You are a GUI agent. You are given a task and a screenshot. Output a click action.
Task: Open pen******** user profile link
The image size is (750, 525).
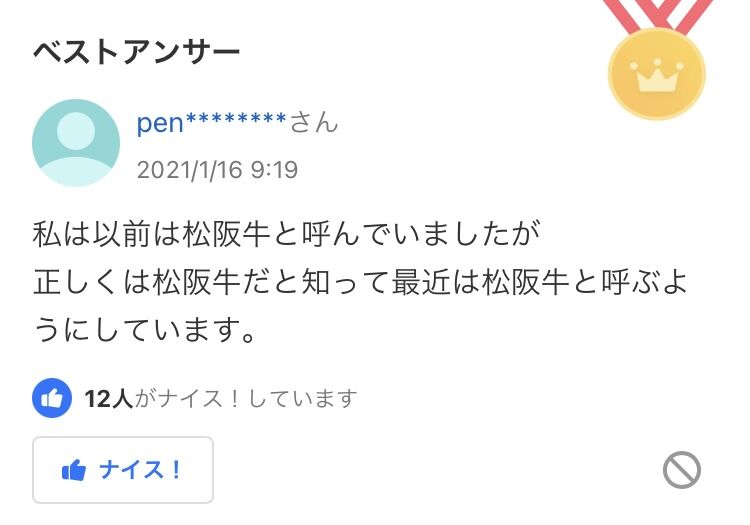211,124
